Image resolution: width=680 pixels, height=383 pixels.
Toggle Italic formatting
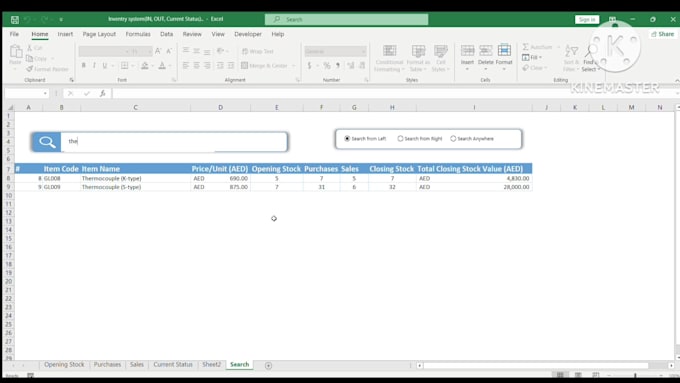94,65
